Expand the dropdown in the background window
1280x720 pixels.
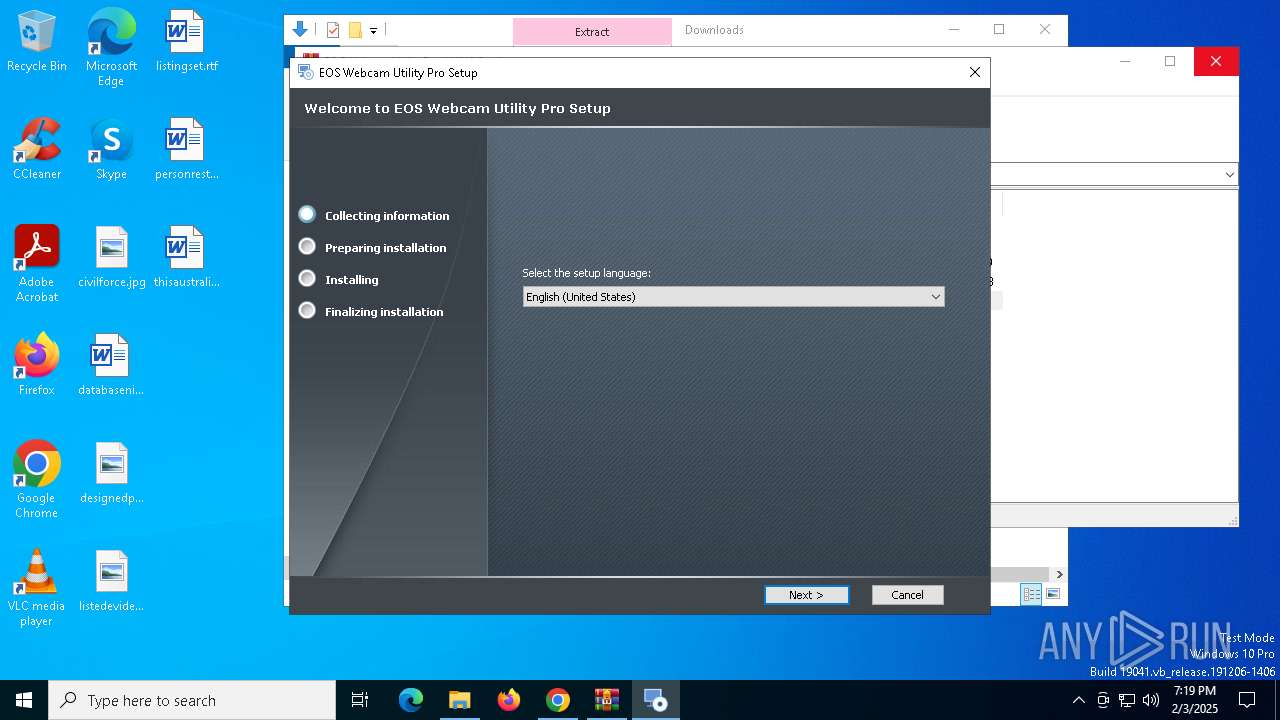click(1229, 175)
